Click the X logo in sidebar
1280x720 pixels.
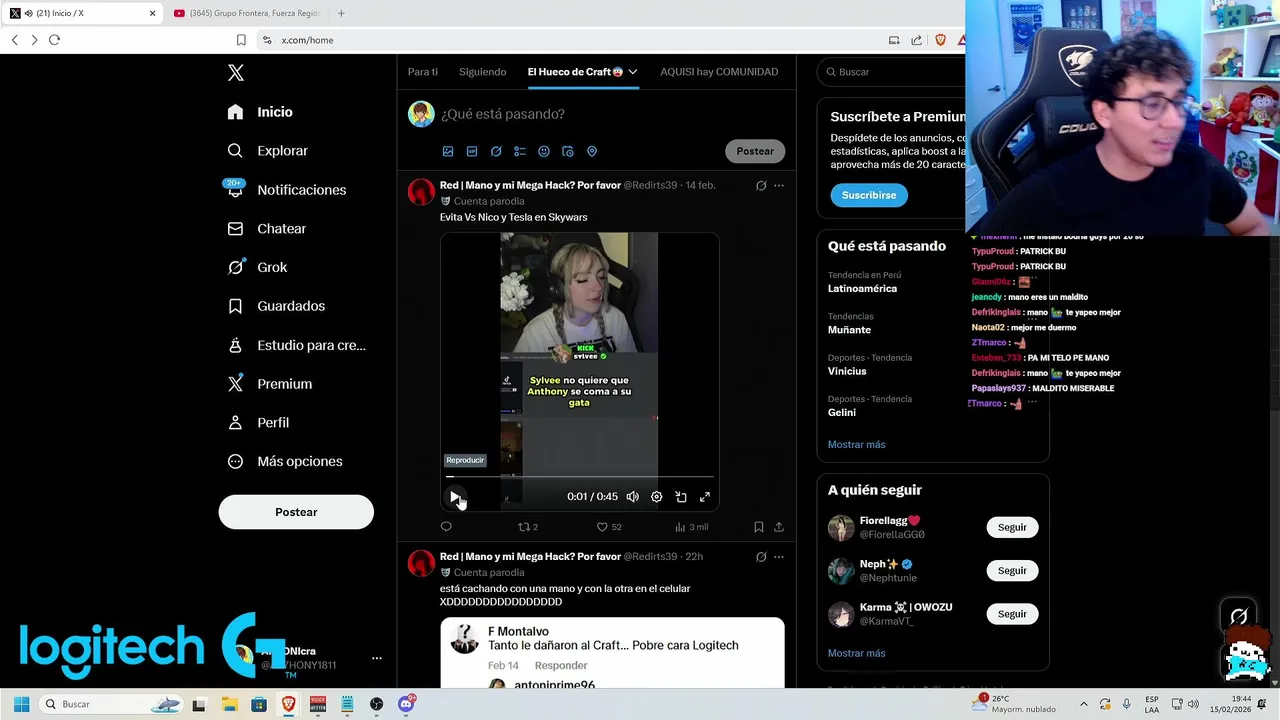click(236, 73)
